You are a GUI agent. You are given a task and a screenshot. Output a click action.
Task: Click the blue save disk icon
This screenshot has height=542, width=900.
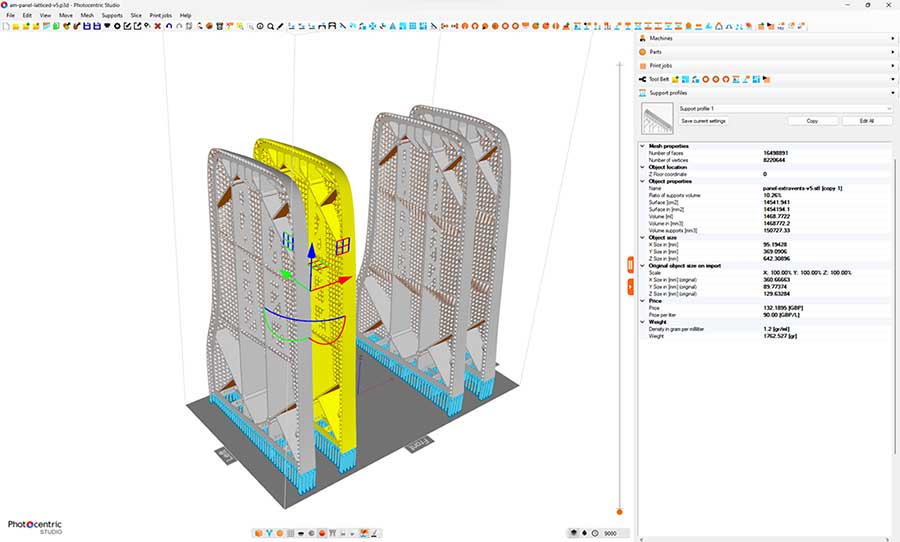click(87, 26)
